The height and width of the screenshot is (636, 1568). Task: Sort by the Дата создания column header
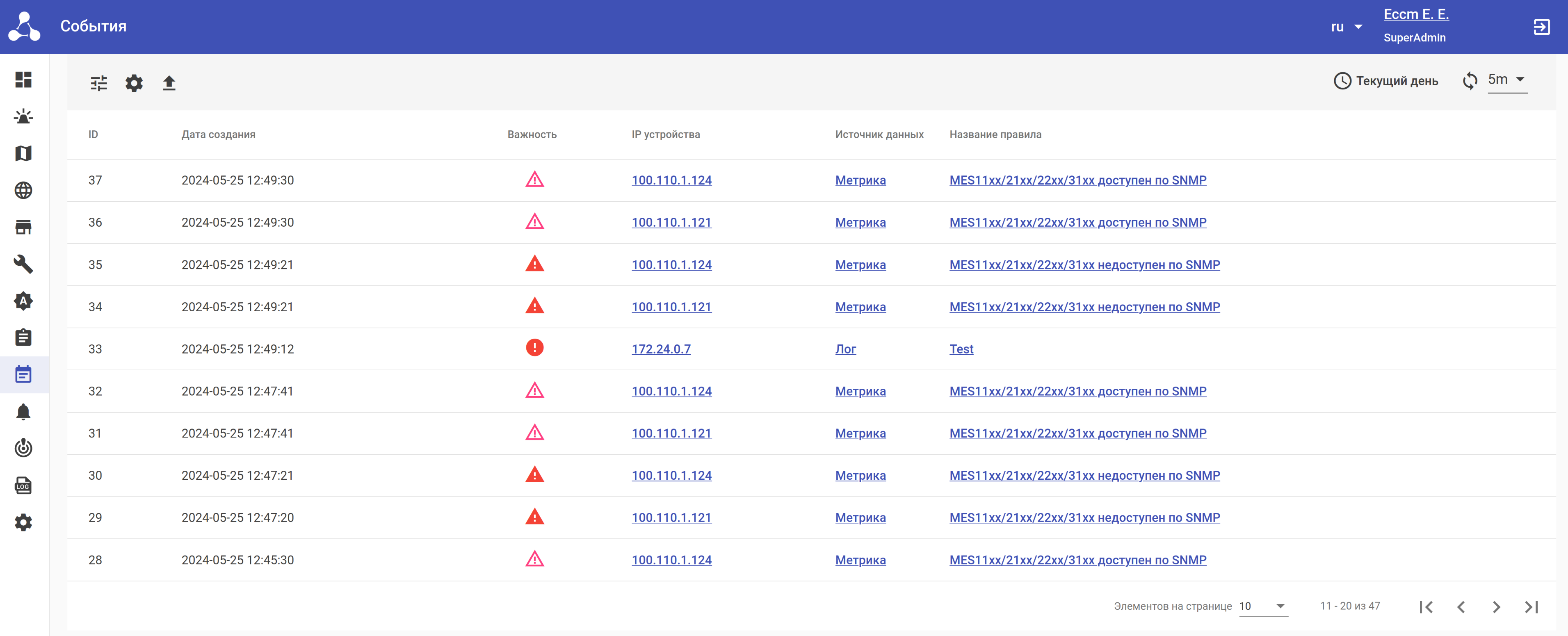click(218, 134)
